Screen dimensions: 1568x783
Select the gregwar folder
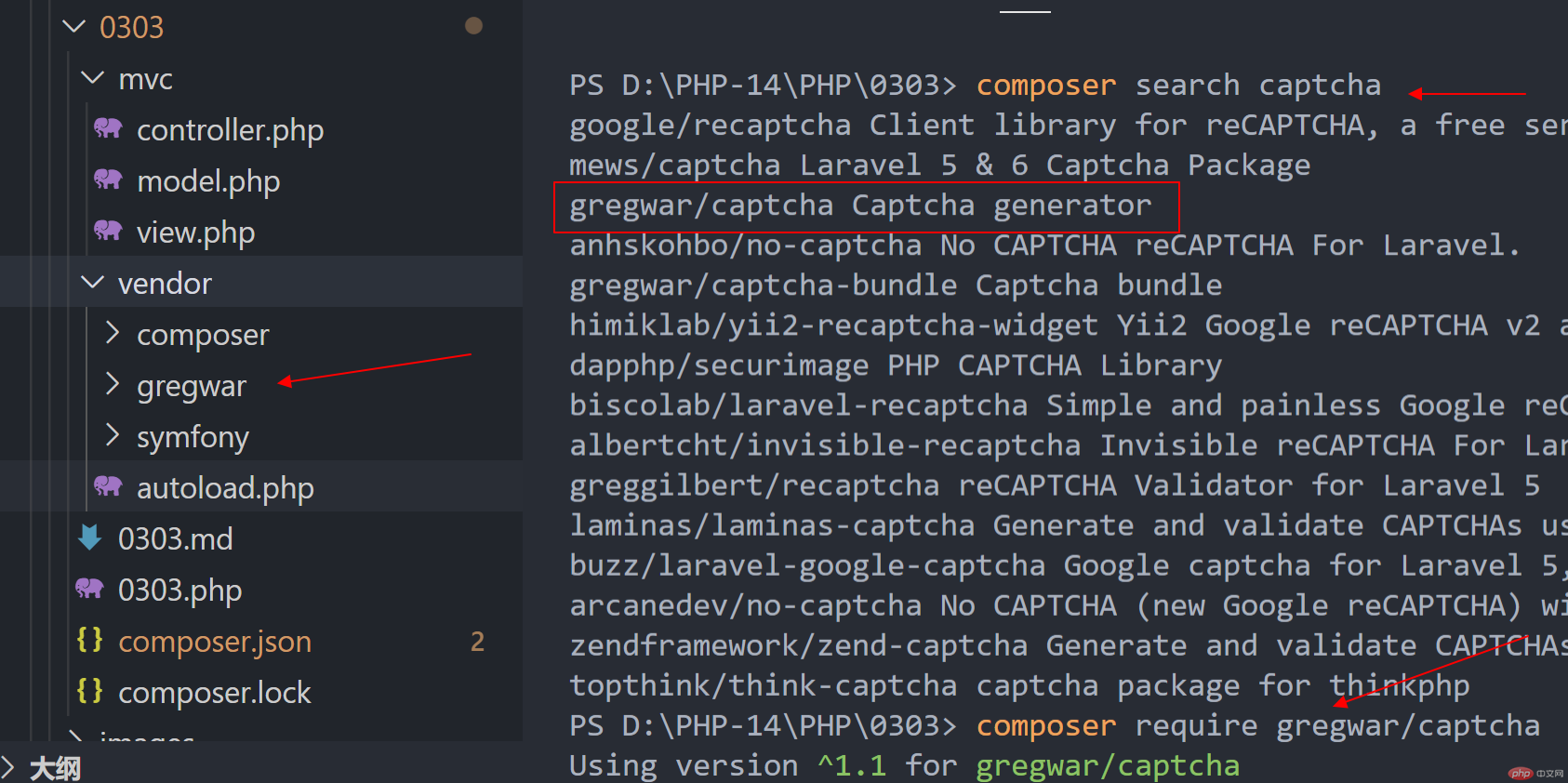(x=192, y=386)
